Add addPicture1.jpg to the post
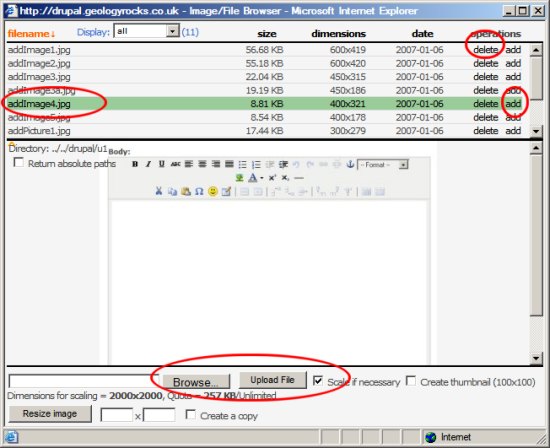The height and width of the screenshot is (448, 550). tap(513, 131)
